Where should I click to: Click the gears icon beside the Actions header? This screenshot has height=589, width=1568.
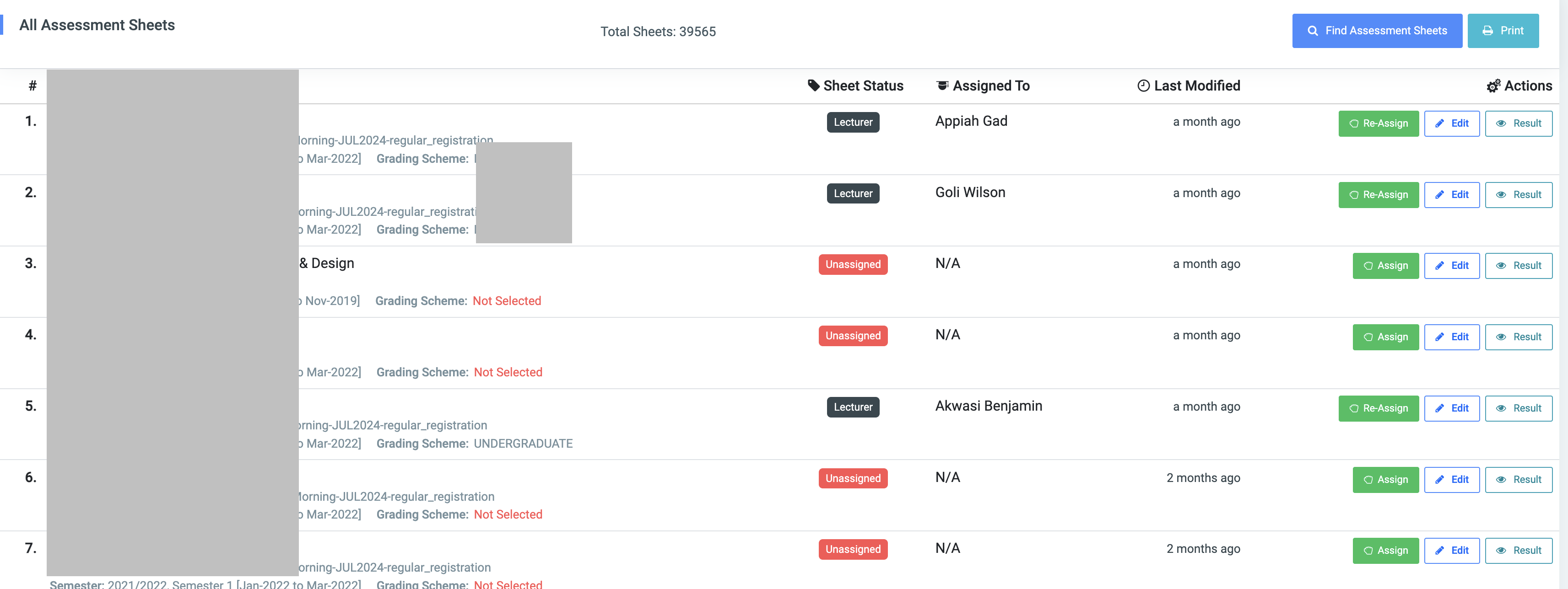tap(1494, 86)
